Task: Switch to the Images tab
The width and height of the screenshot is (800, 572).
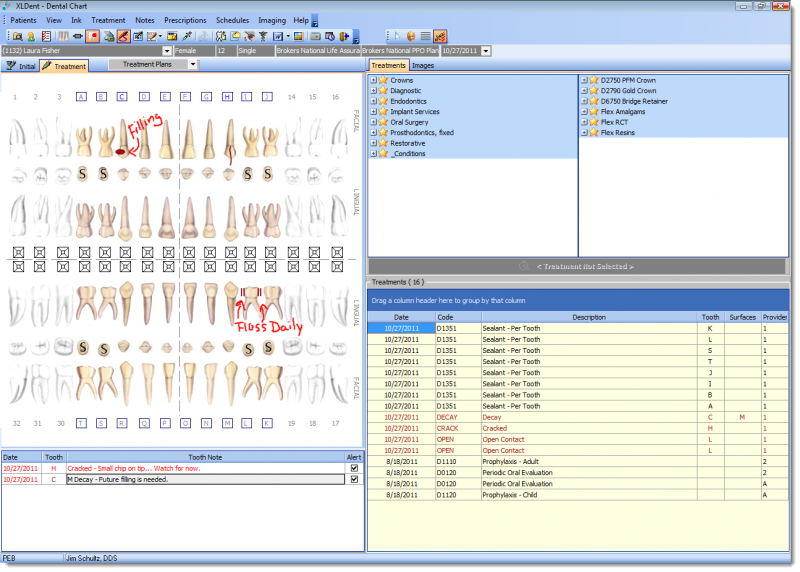Action: coord(423,65)
